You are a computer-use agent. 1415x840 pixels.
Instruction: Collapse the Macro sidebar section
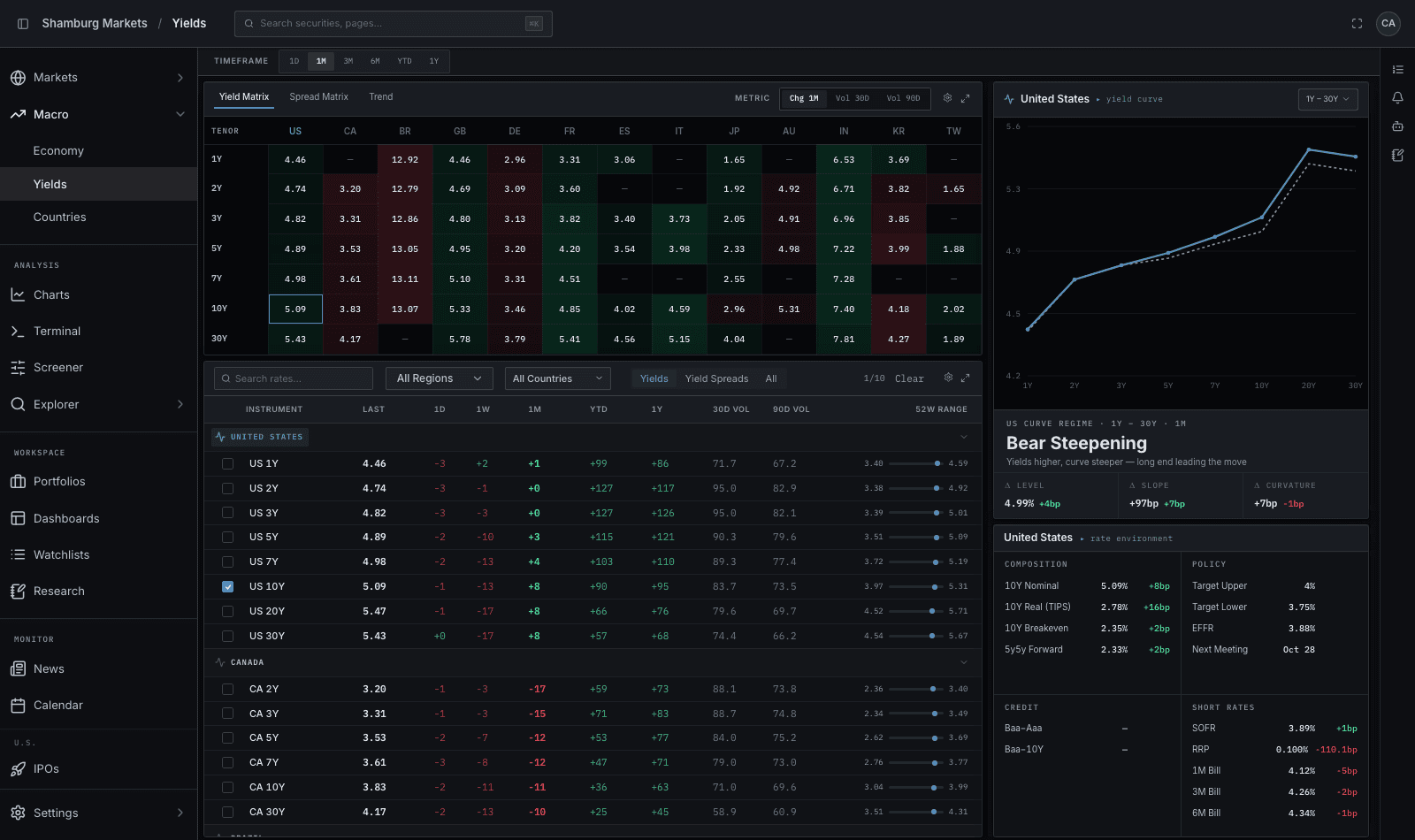180,114
